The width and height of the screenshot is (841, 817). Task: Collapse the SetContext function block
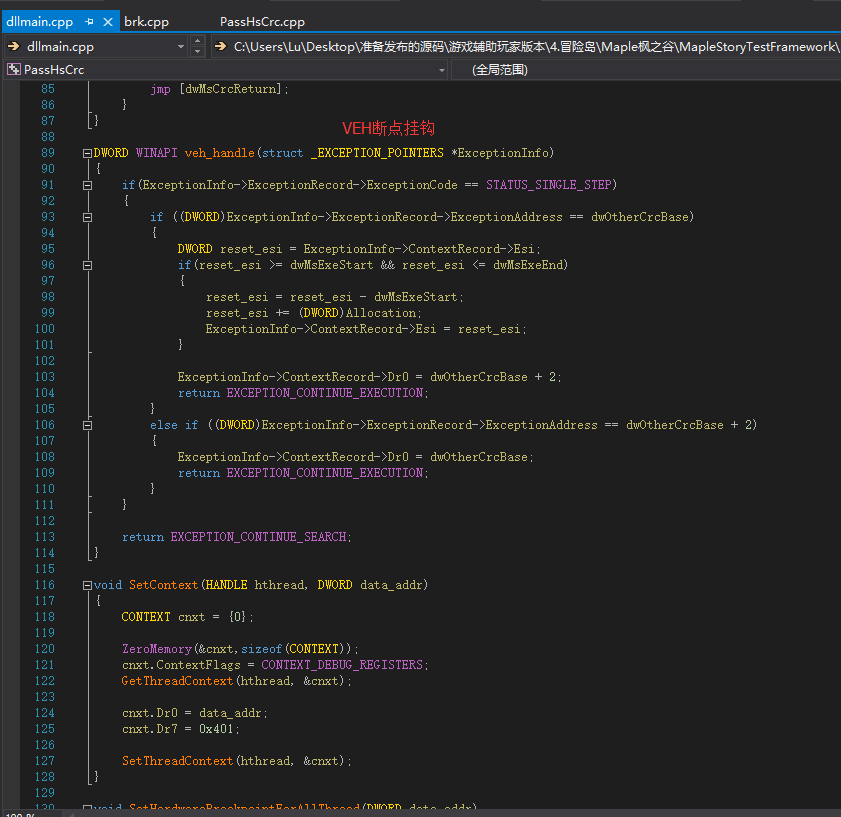[x=87, y=586]
